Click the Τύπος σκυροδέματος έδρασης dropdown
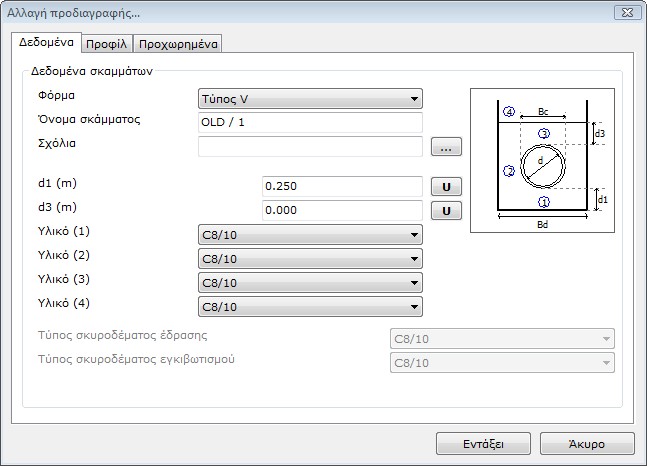Image resolution: width=647 pixels, height=466 pixels. tap(501, 338)
